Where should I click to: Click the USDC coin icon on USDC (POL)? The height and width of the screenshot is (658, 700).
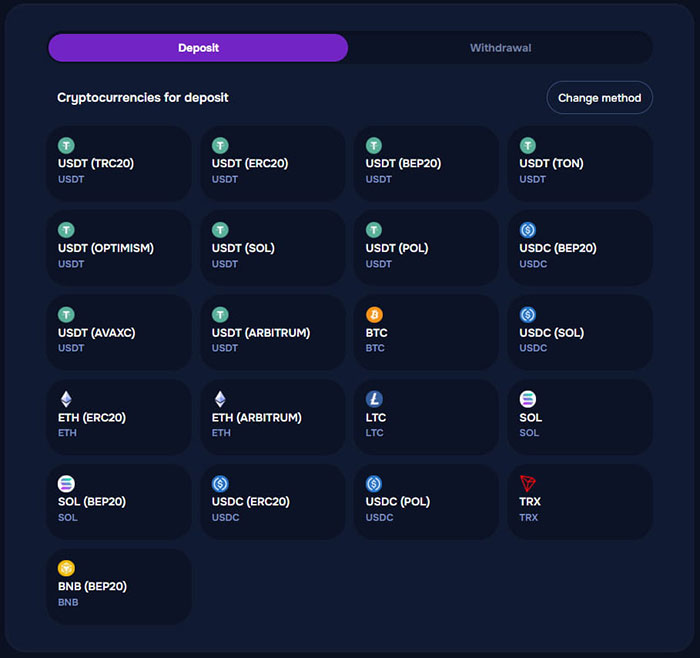point(374,483)
